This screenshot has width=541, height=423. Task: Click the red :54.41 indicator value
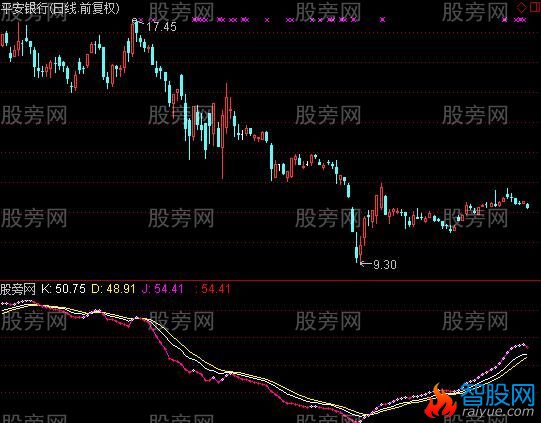coord(213,288)
